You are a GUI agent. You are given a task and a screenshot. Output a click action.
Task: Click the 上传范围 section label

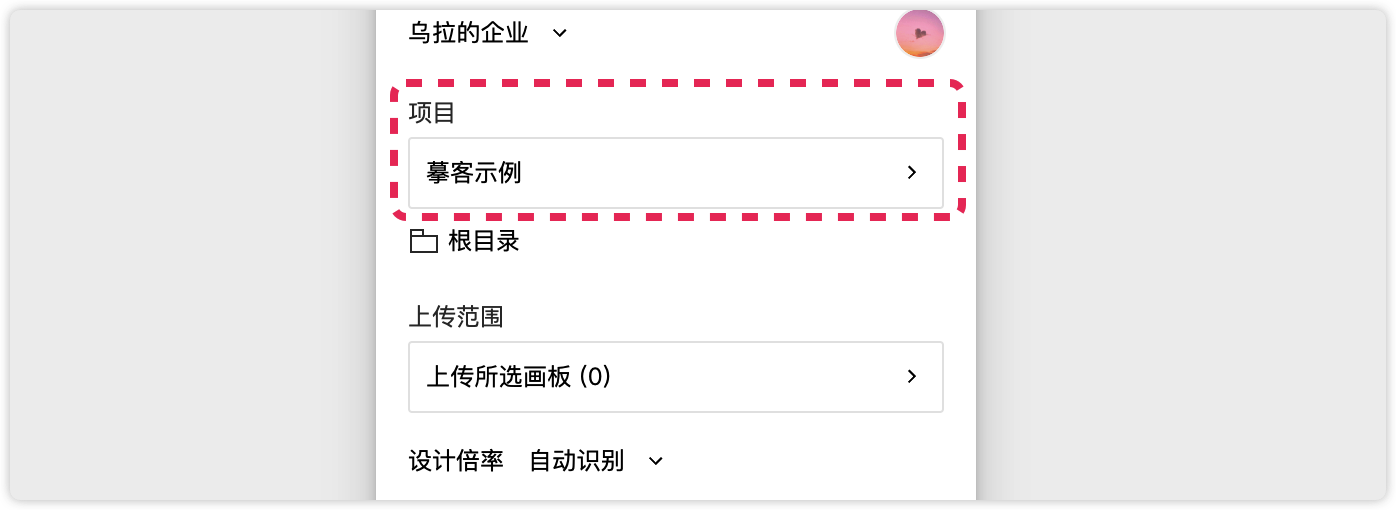[x=456, y=317]
